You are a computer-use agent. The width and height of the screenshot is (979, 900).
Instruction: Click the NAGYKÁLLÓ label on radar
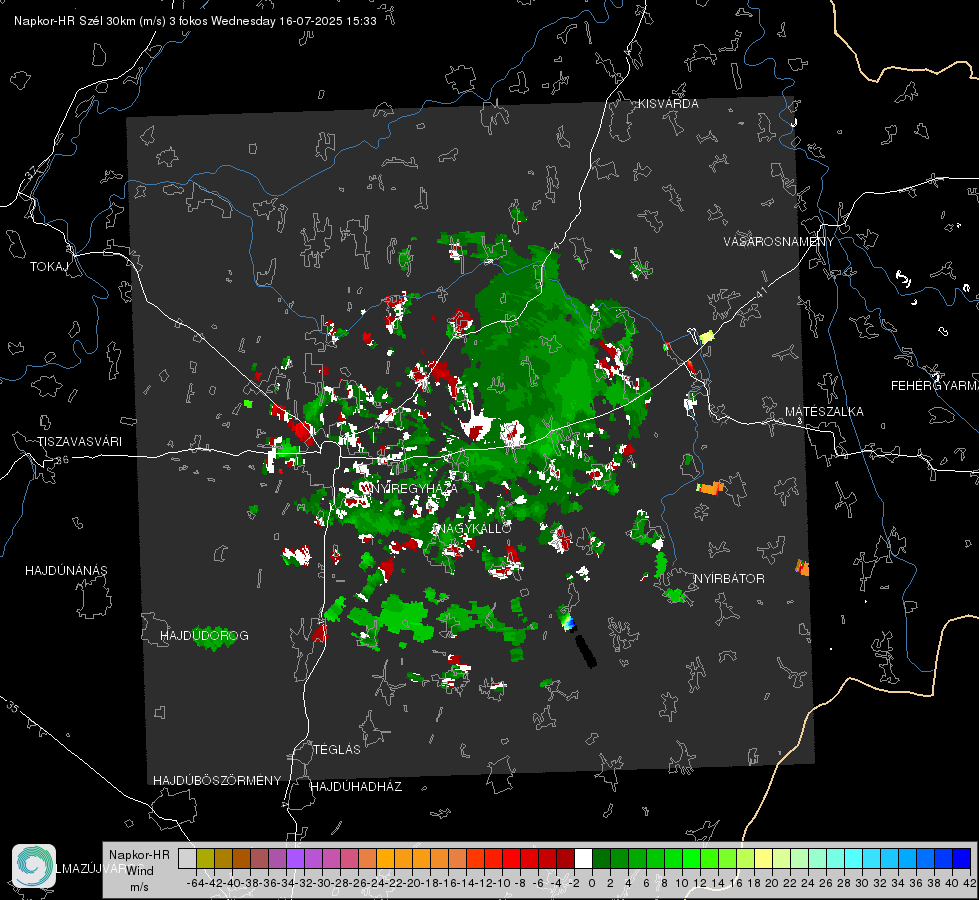tap(472, 528)
